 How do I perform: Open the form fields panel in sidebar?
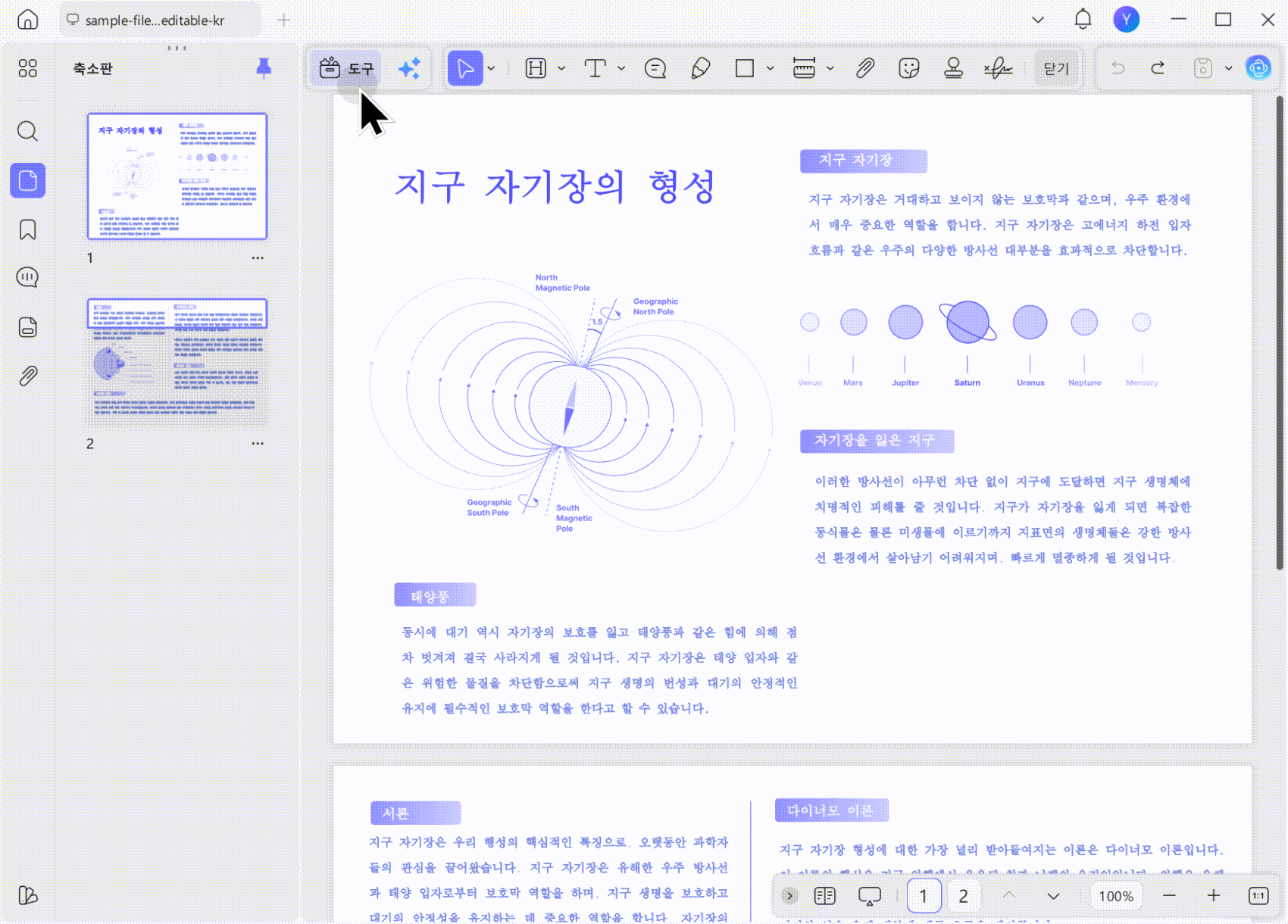tap(28, 327)
